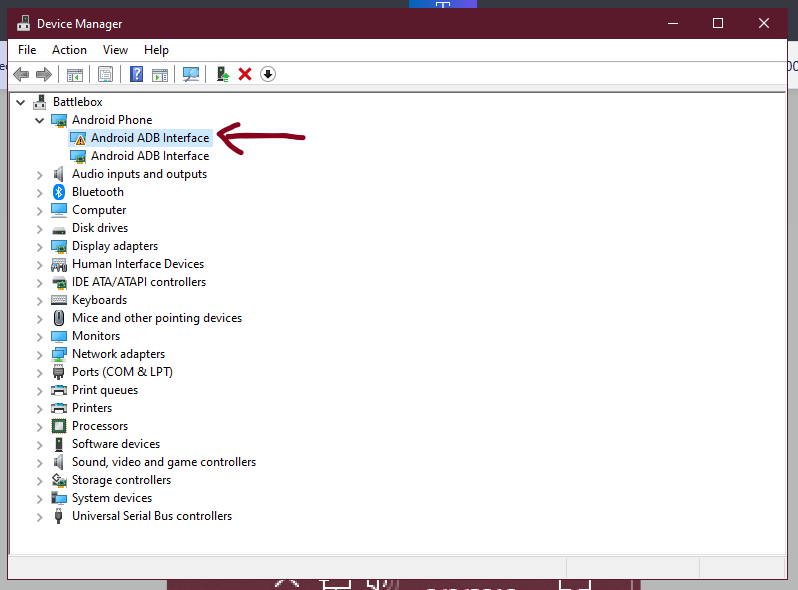Screen dimensions: 798x590
Task: Select the System devices label
Action: [x=112, y=498]
